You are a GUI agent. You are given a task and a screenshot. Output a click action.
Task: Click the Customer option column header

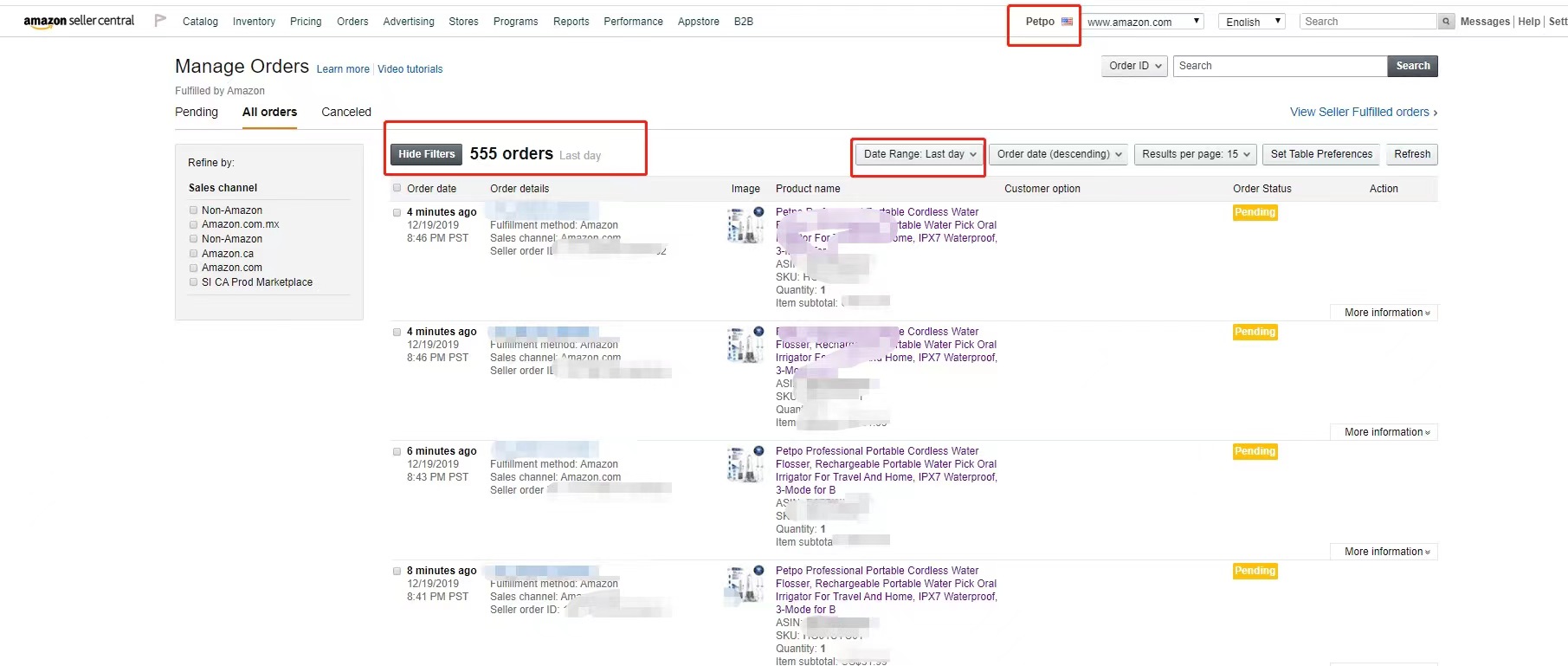[x=1042, y=189]
